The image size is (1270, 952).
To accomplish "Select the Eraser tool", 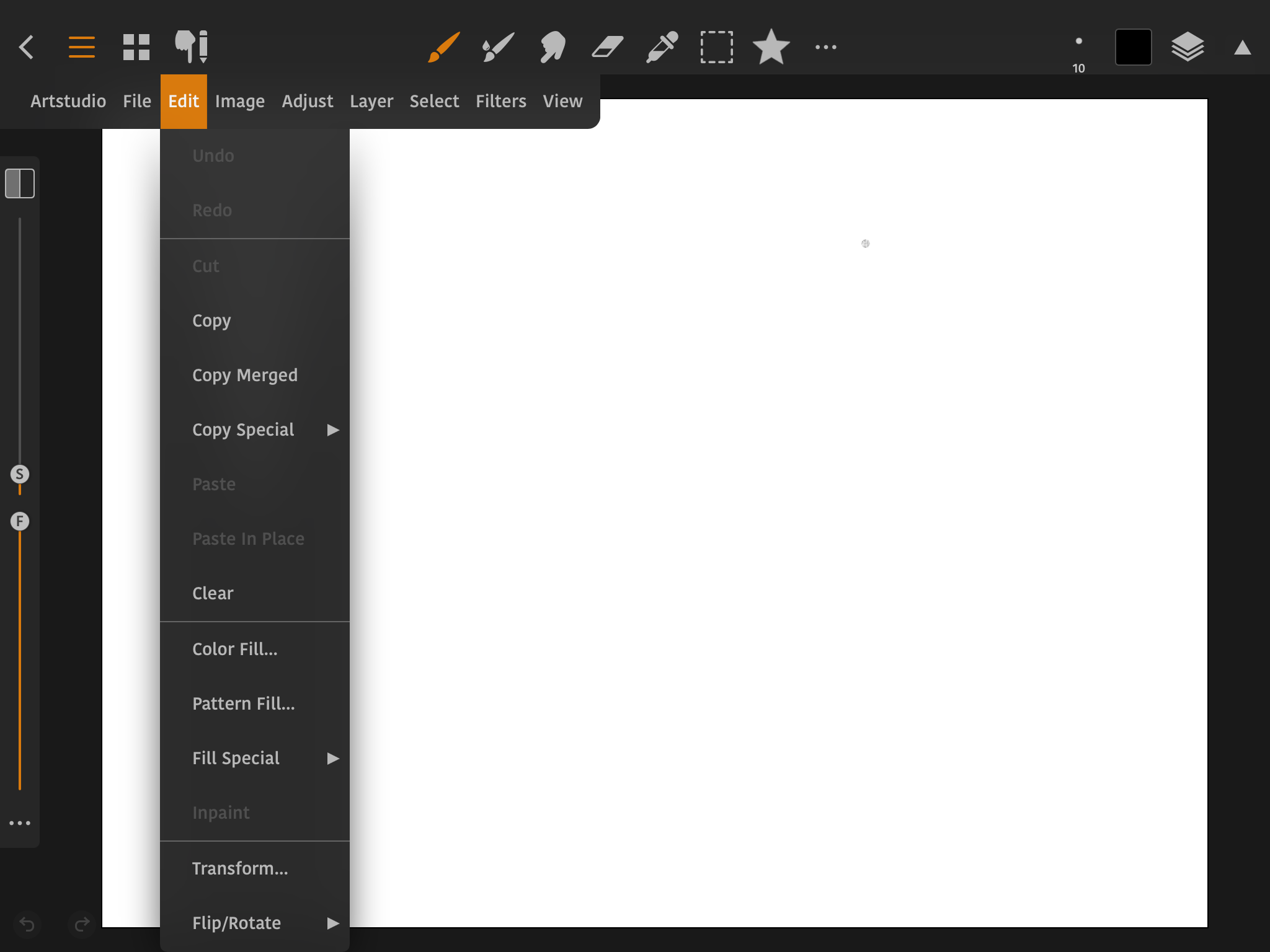I will pyautogui.click(x=607, y=47).
